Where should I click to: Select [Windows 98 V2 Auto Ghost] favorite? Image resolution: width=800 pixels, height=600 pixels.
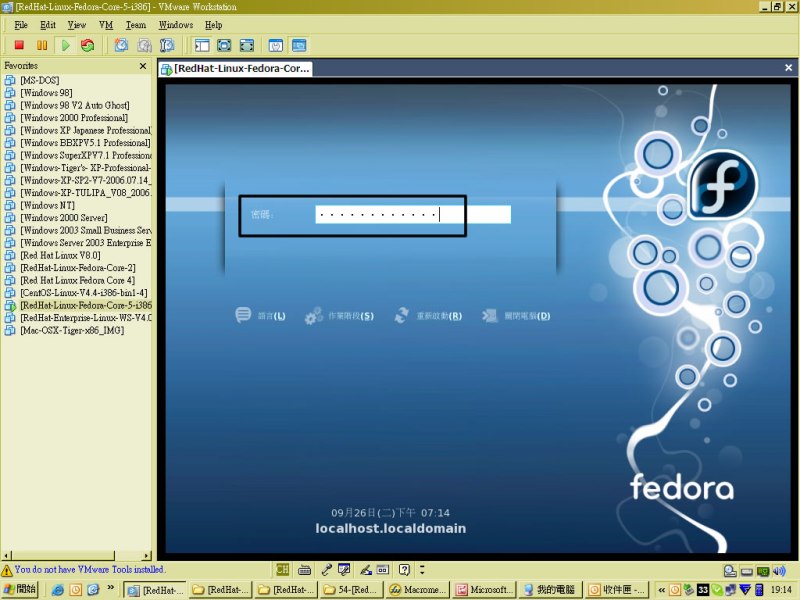[x=75, y=105]
